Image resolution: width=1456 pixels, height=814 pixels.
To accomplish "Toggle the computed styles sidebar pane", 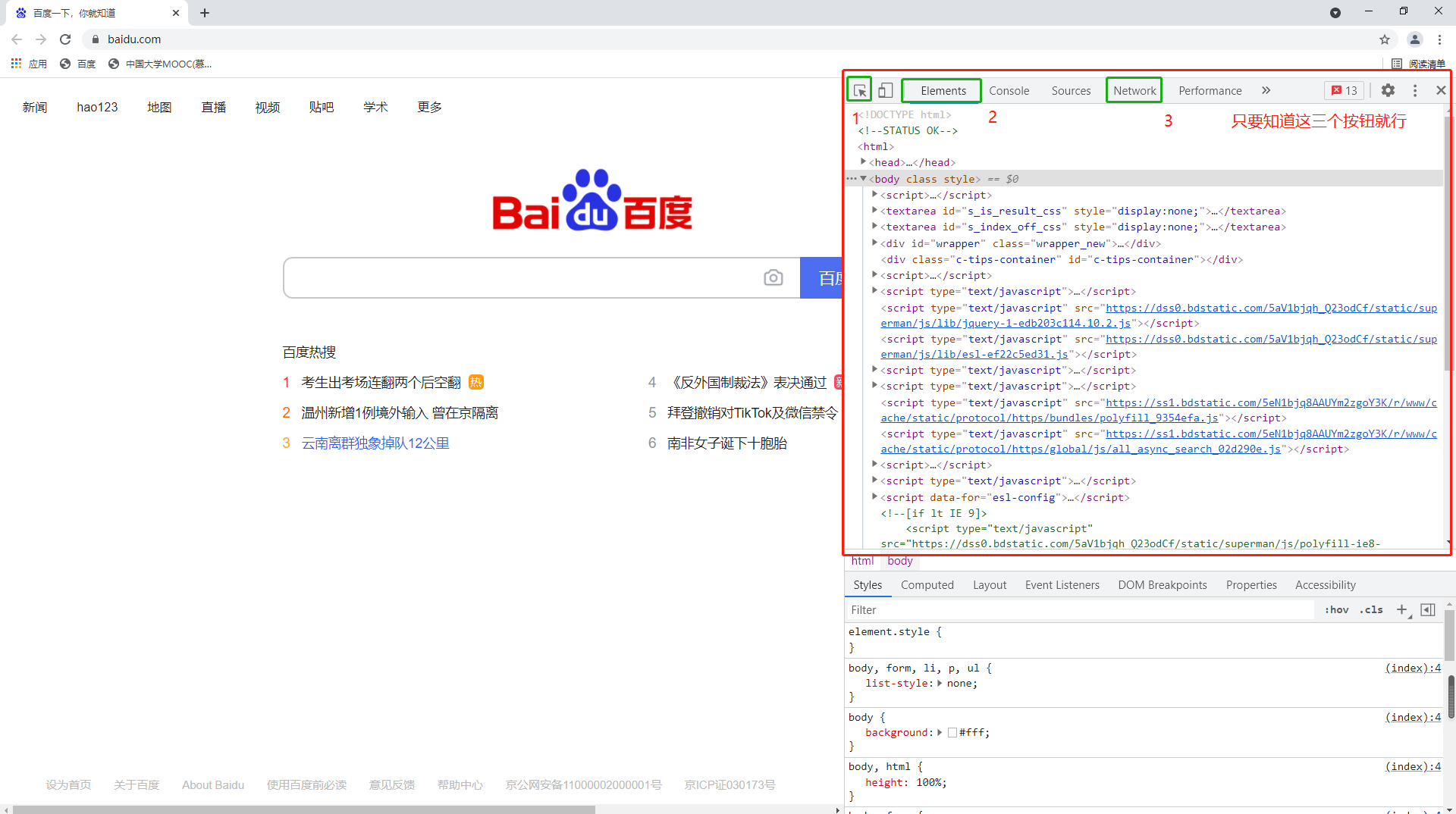I will click(x=1428, y=609).
